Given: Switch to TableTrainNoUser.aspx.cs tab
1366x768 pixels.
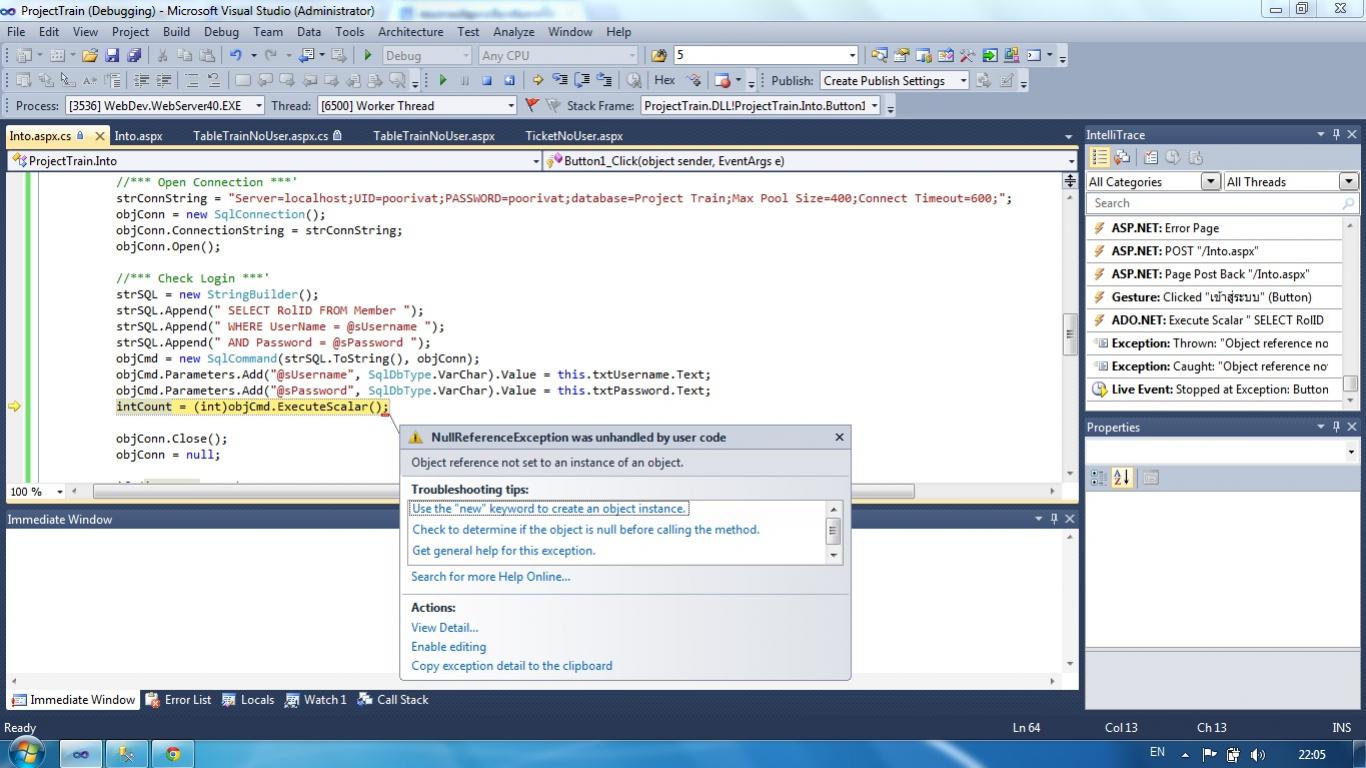Looking at the screenshot, I should pos(267,135).
